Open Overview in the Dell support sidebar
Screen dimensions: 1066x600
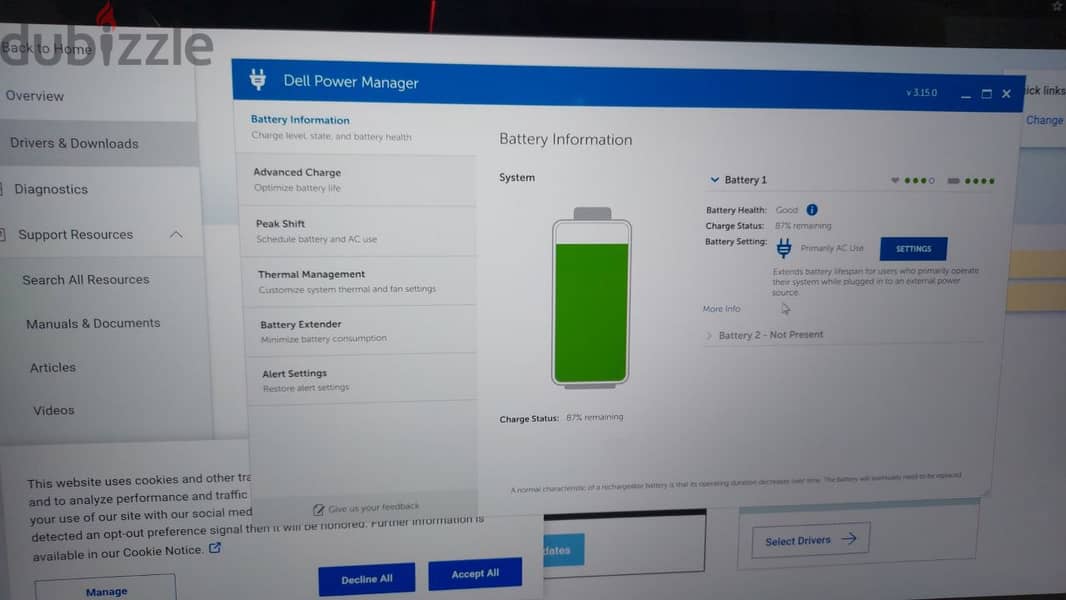35,96
